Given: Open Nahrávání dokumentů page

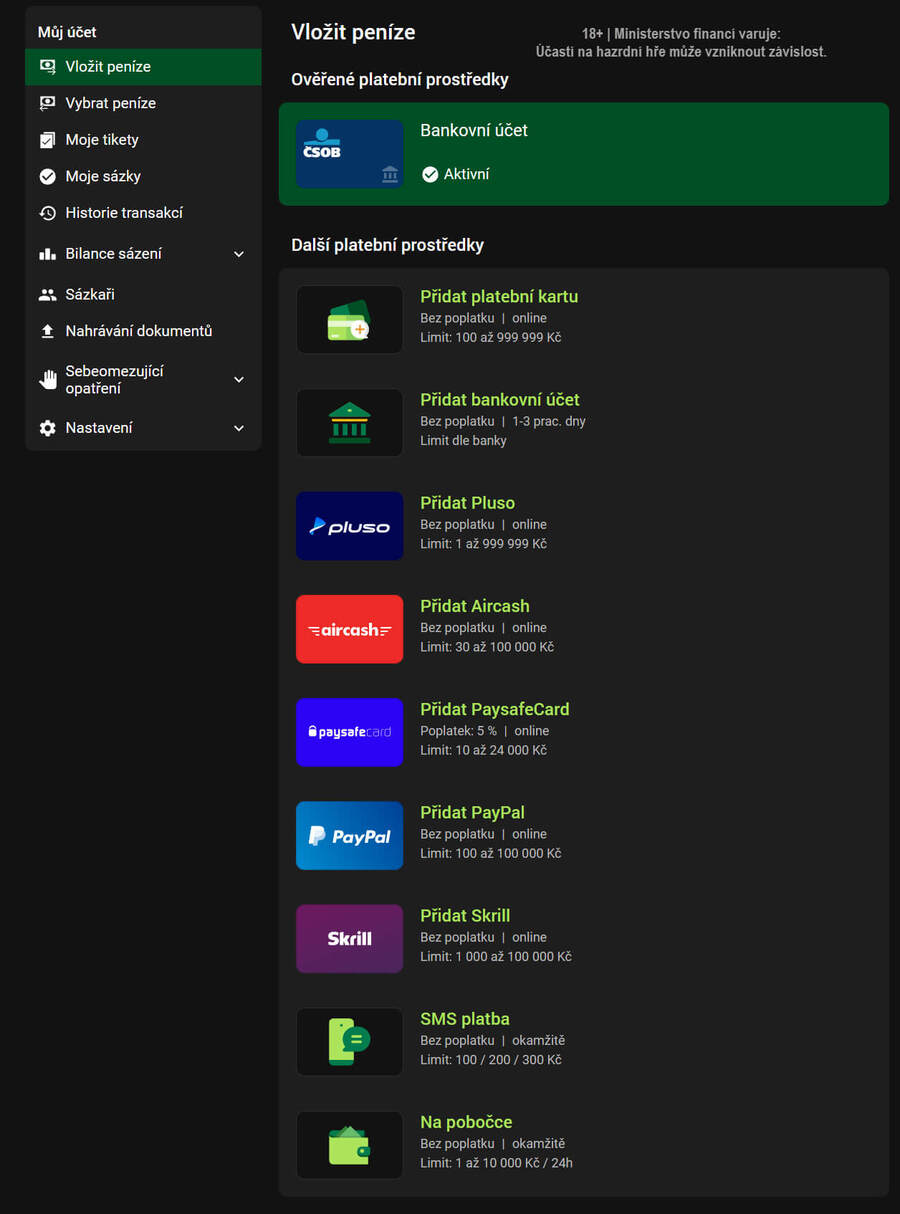Looking at the screenshot, I should 139,331.
